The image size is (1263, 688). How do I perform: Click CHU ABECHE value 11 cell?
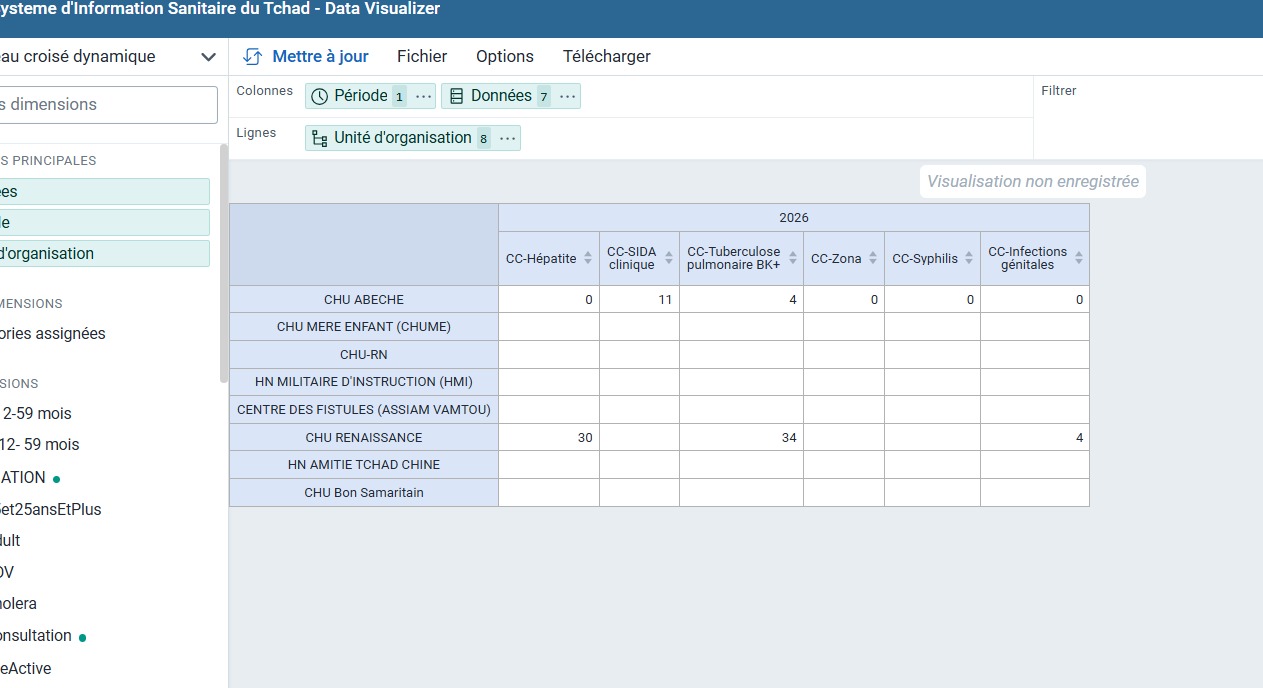click(639, 300)
